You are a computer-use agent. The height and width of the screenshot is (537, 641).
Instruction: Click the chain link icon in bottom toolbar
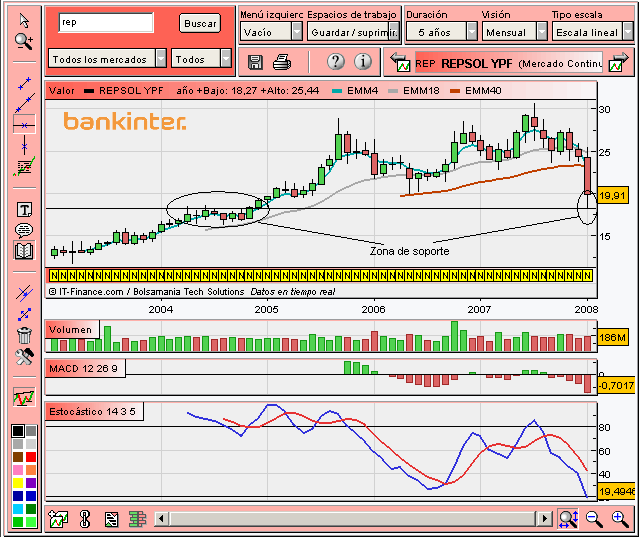coord(85,519)
